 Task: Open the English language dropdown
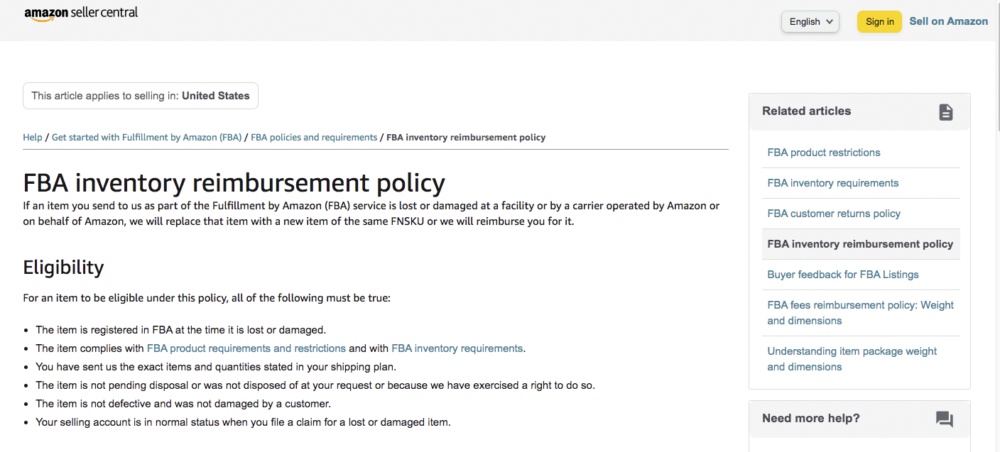click(x=811, y=22)
